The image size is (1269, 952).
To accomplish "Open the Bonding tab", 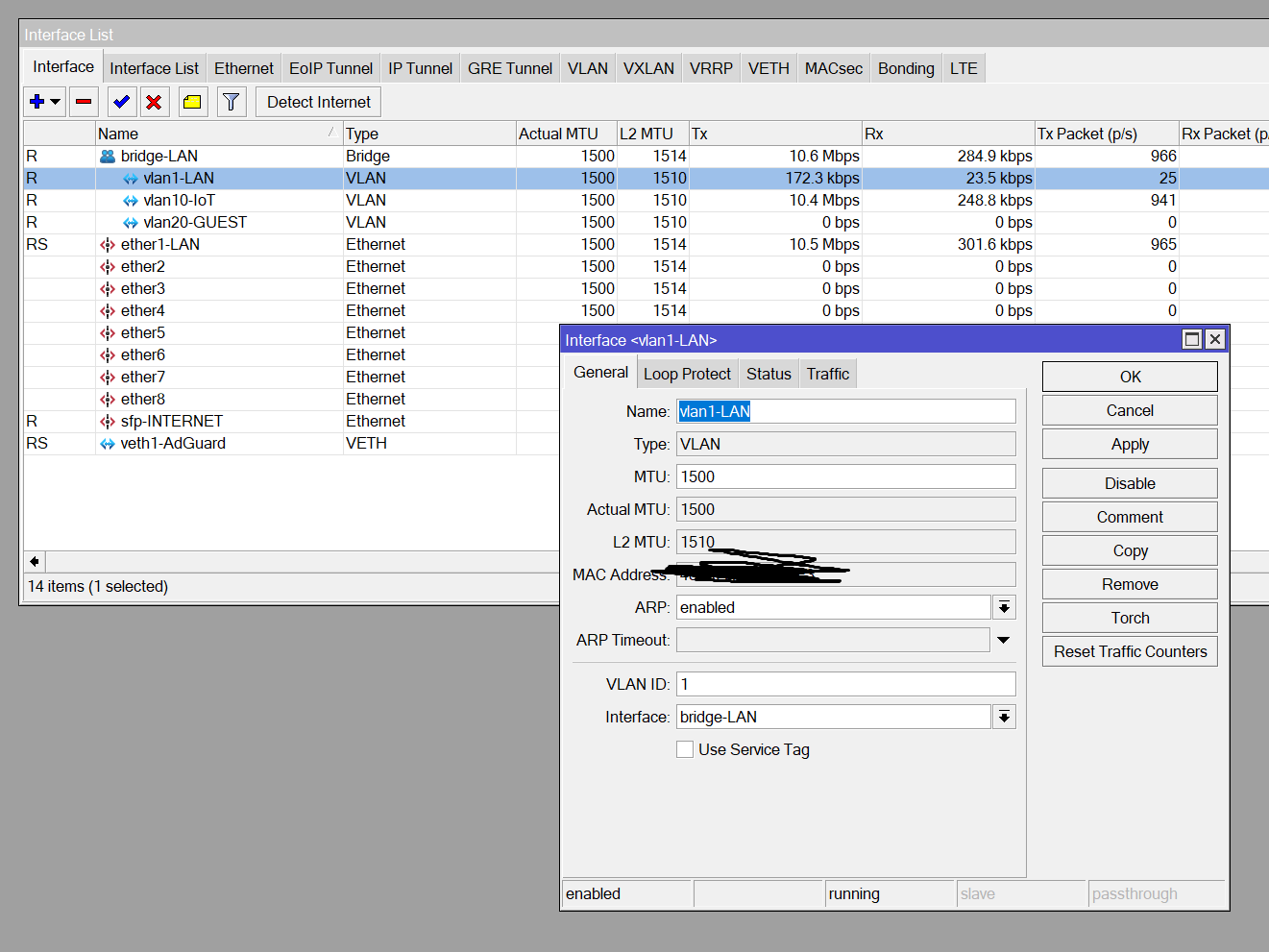I will [906, 68].
